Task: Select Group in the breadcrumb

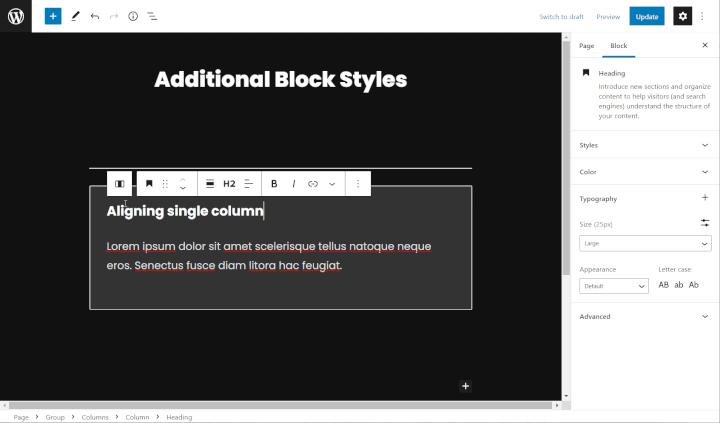Action: [x=55, y=417]
